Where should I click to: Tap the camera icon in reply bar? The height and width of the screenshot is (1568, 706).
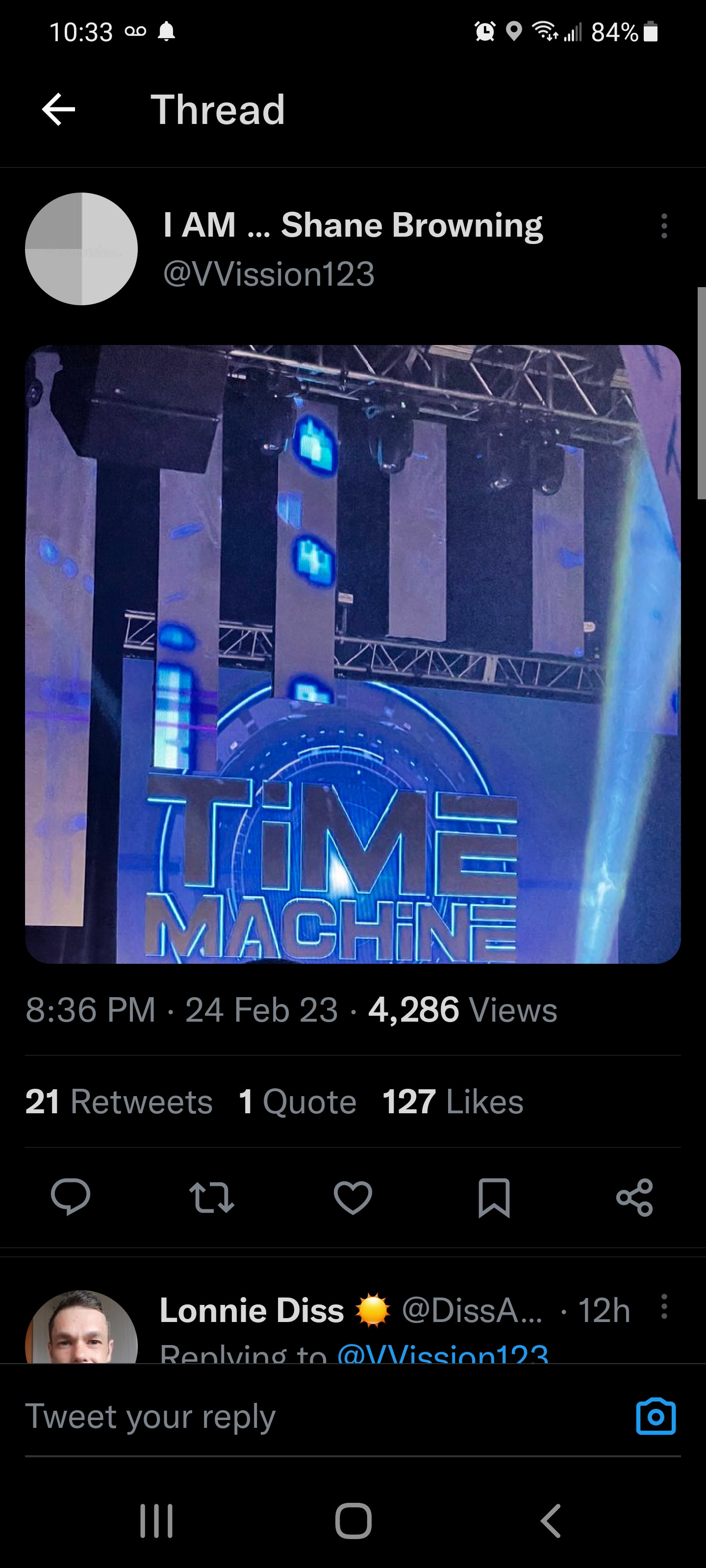click(656, 1416)
